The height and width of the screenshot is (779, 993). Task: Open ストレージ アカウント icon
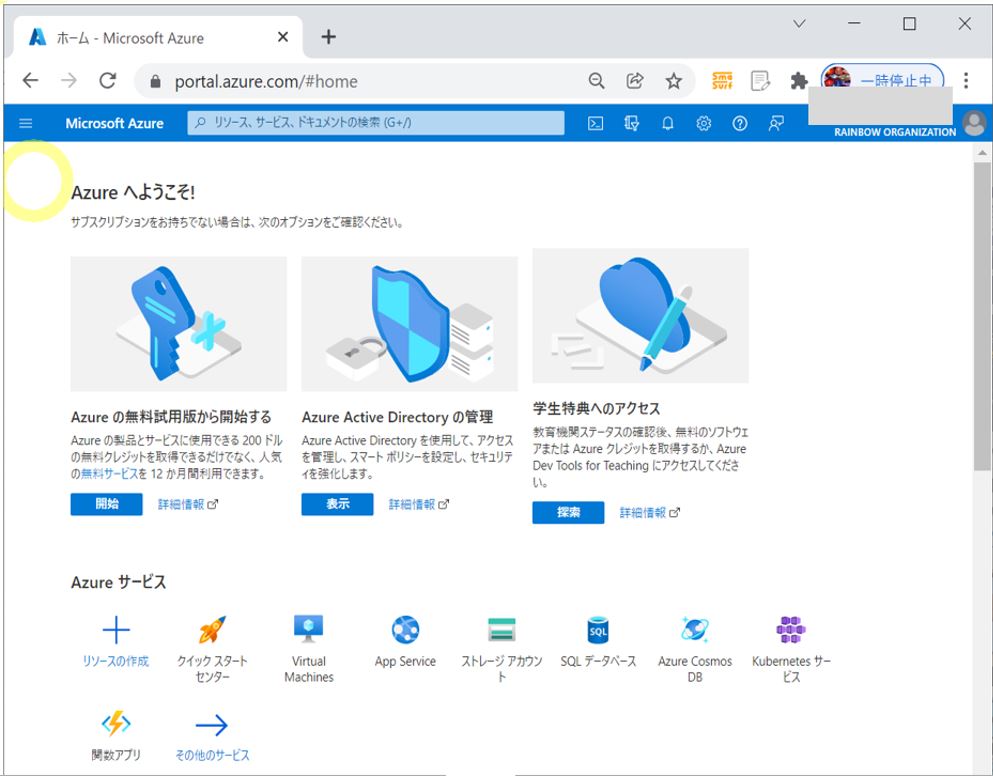[502, 630]
